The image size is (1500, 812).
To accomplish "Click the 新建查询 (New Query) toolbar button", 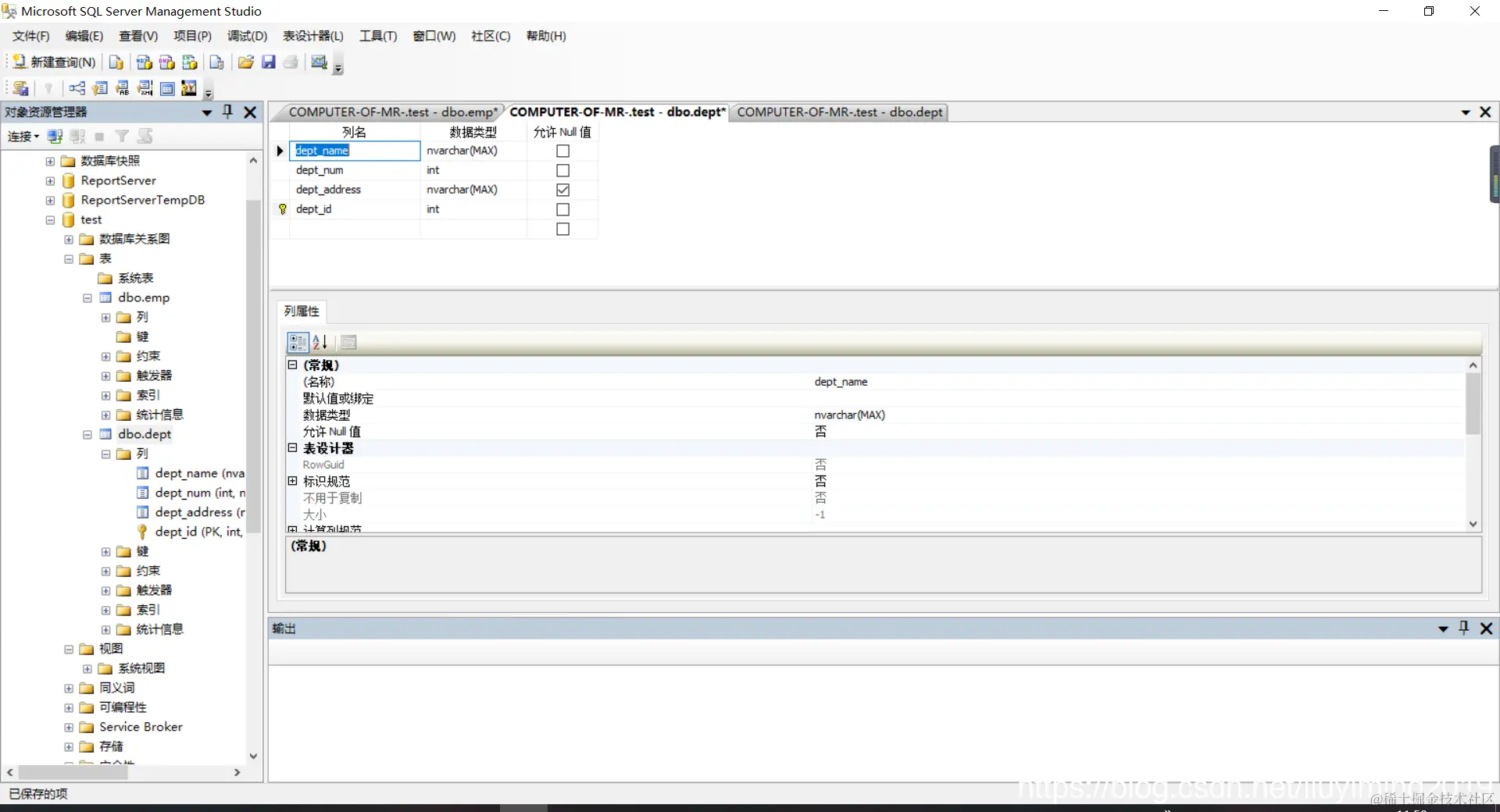I will click(x=55, y=62).
